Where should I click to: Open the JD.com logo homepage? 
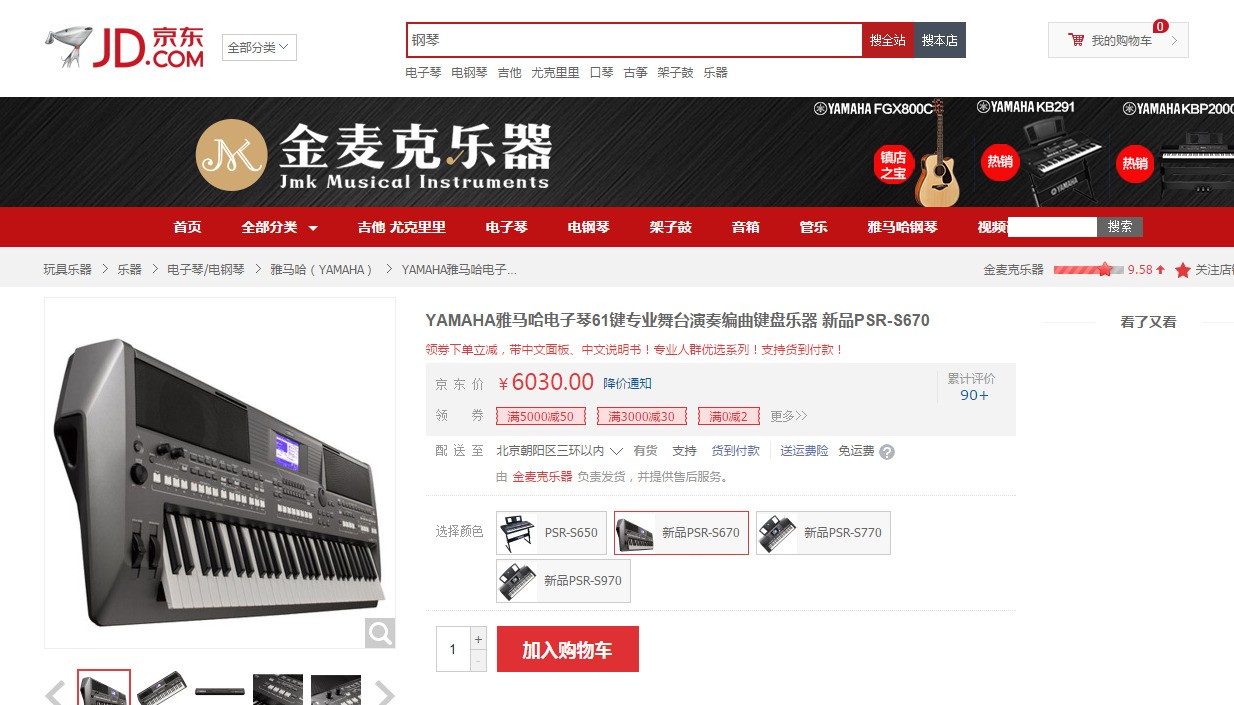point(125,47)
